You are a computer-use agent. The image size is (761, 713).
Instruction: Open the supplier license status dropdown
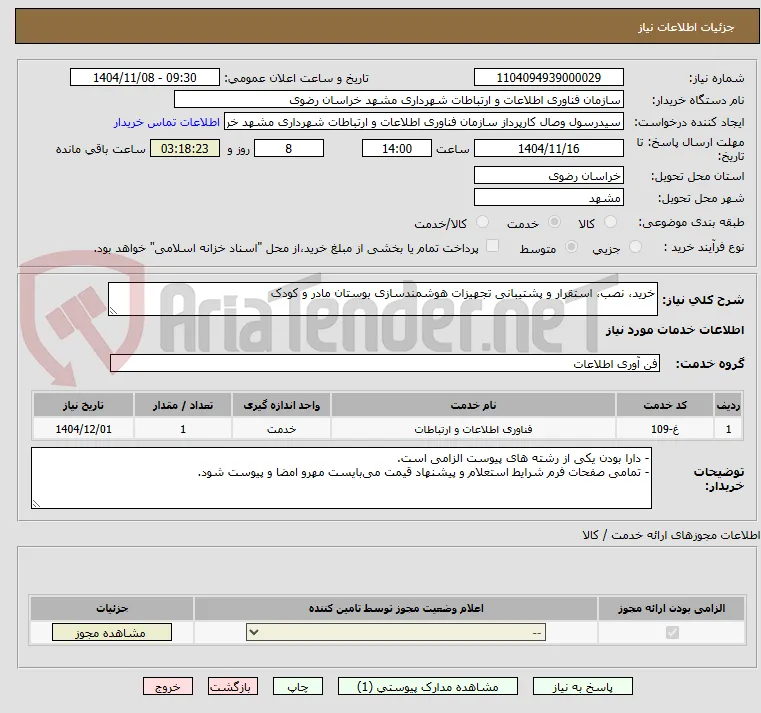coord(396,632)
